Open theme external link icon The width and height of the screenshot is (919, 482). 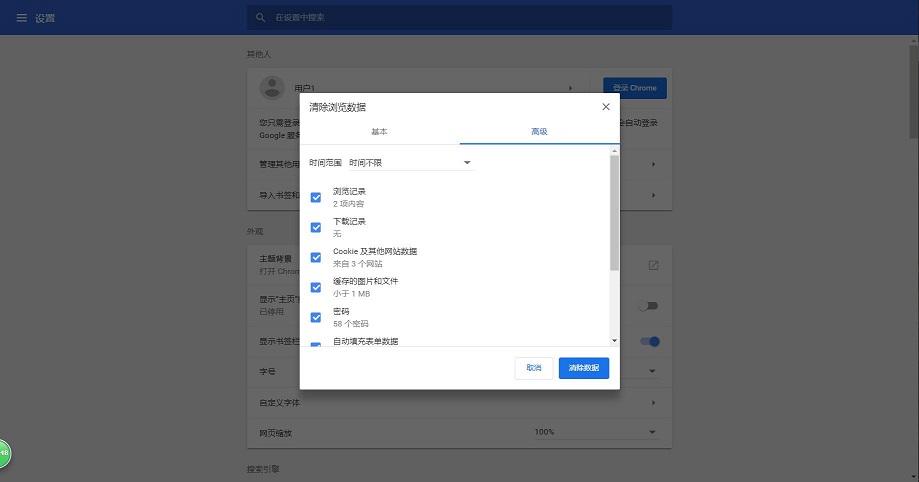[653, 265]
